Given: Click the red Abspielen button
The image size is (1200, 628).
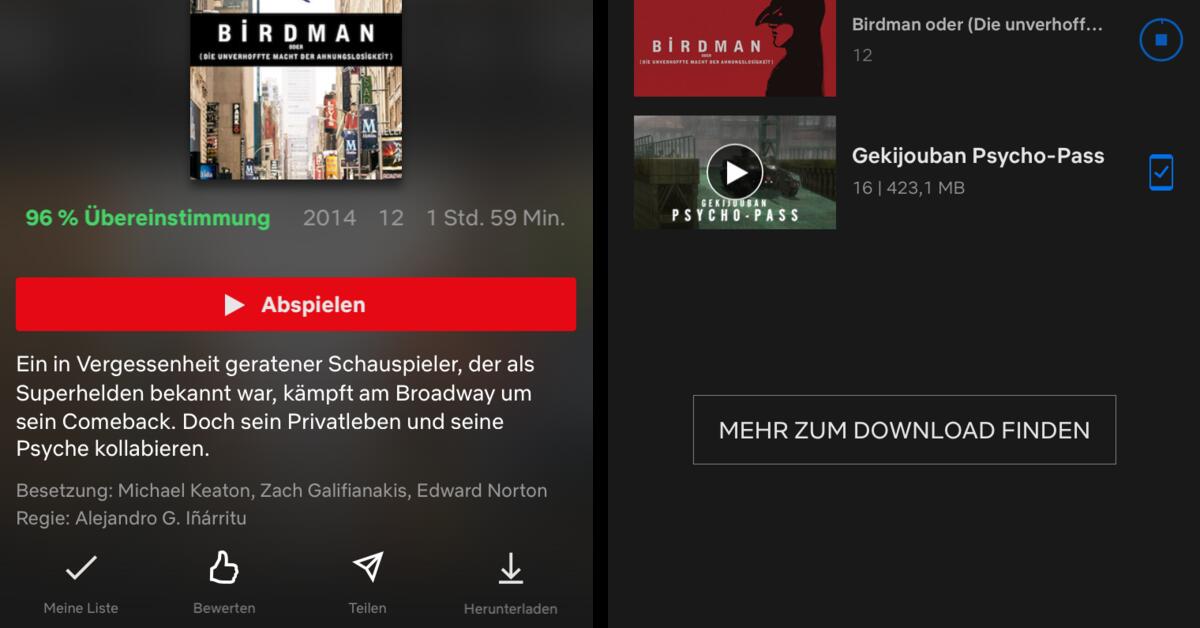Looking at the screenshot, I should pos(296,304).
